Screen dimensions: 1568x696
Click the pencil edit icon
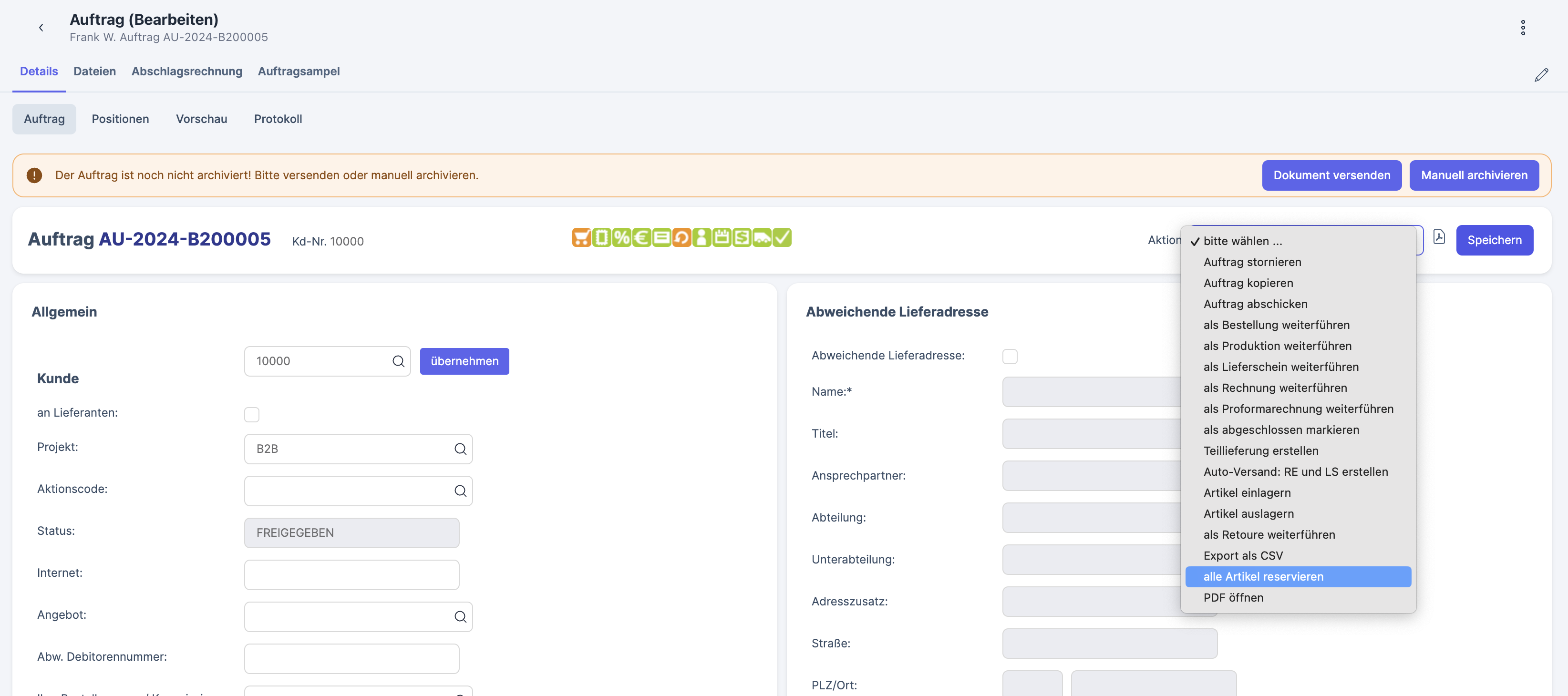[x=1541, y=75]
